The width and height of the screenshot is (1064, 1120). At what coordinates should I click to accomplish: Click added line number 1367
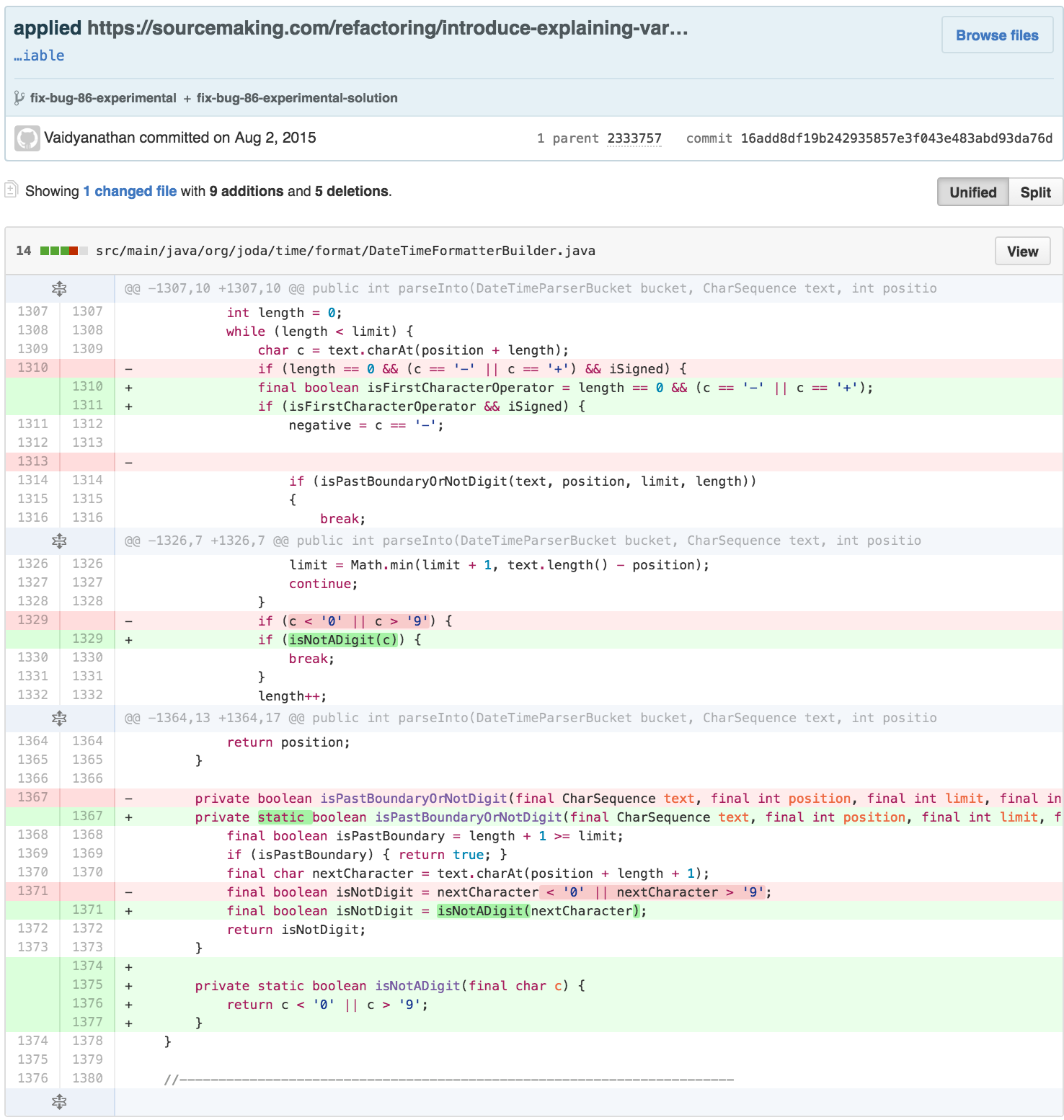87,816
